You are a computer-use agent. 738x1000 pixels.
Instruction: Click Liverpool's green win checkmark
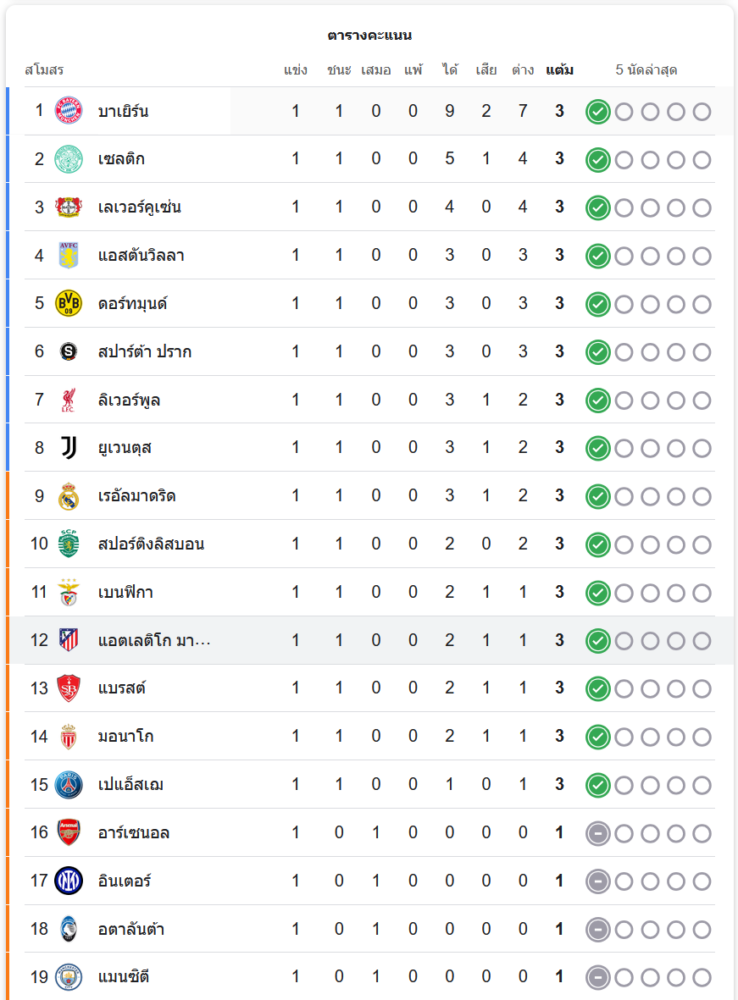[x=598, y=400]
